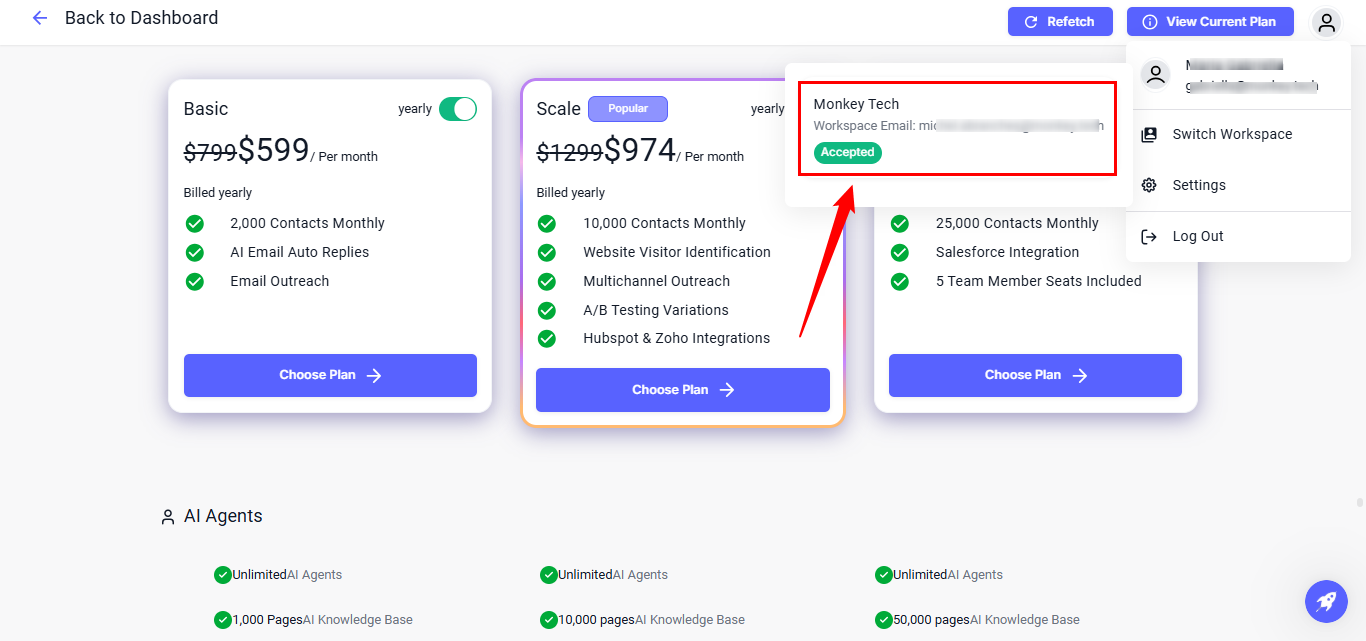1366x641 pixels.
Task: Open the user profile avatar icon
Action: point(1326,22)
